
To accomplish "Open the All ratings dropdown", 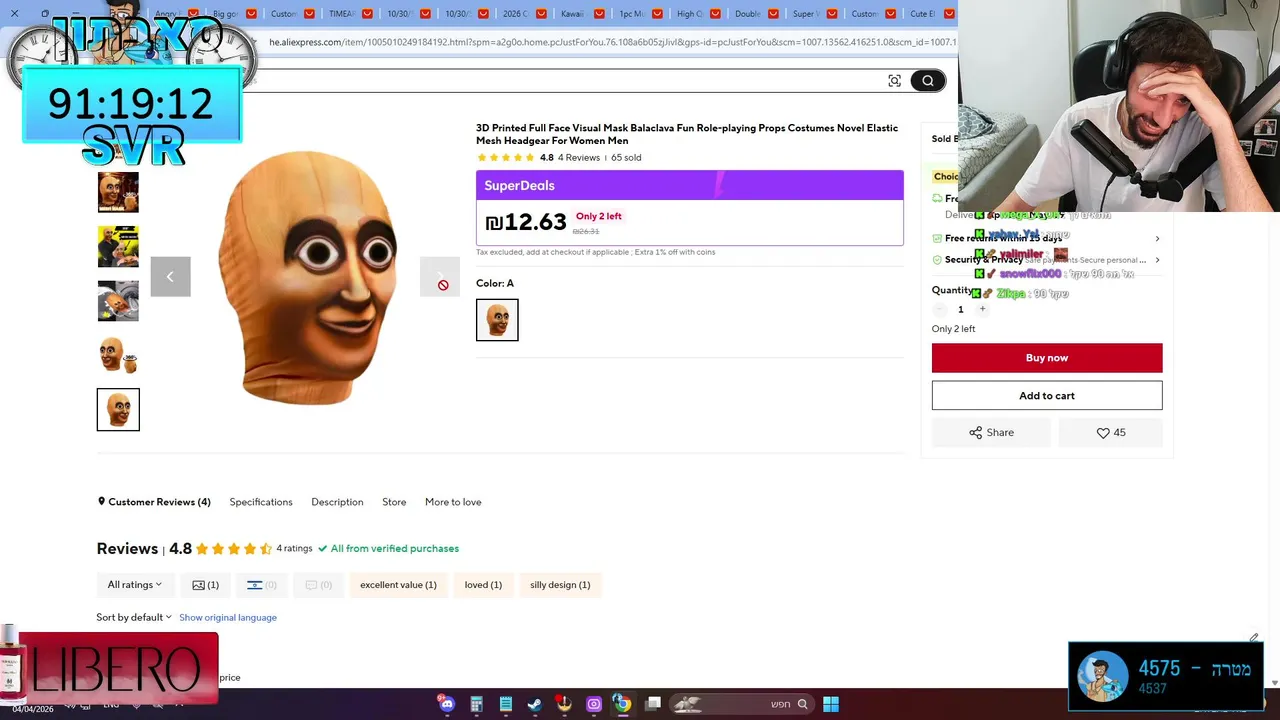I will click(135, 585).
